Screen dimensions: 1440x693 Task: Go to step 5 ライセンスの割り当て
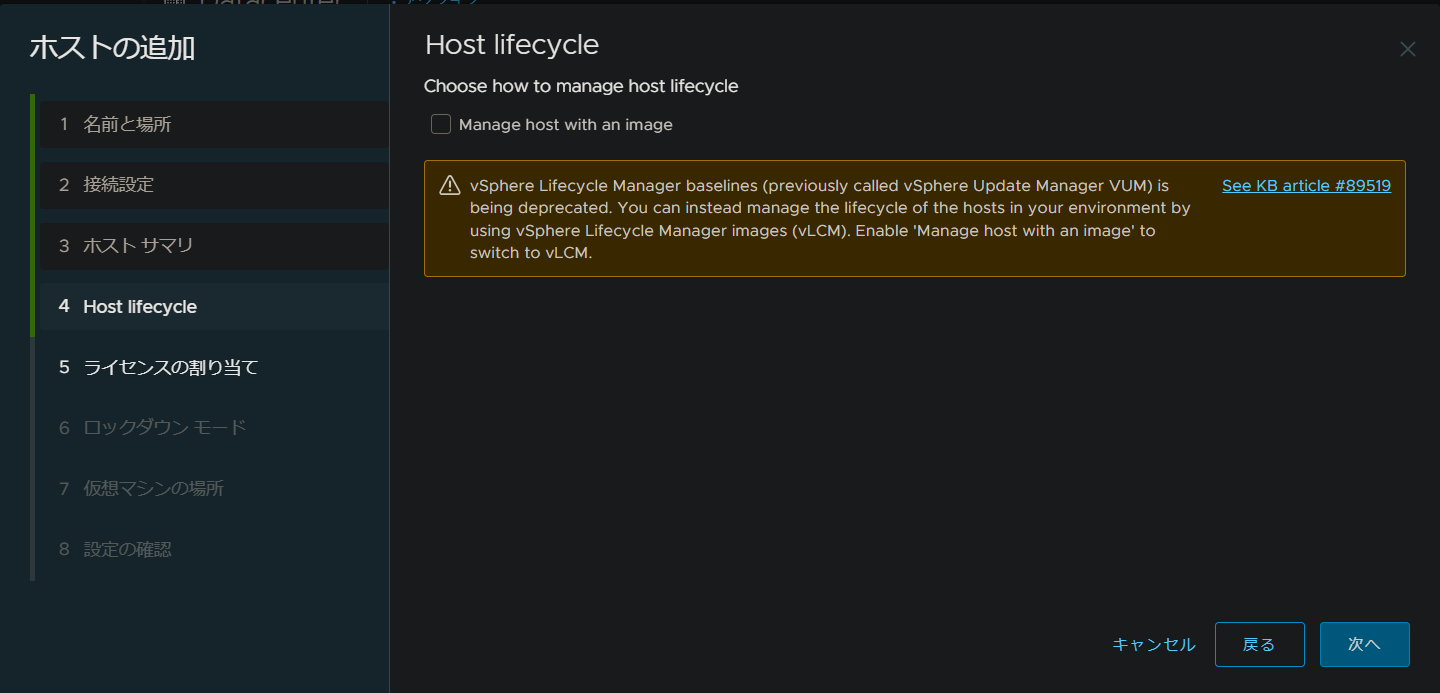click(170, 368)
